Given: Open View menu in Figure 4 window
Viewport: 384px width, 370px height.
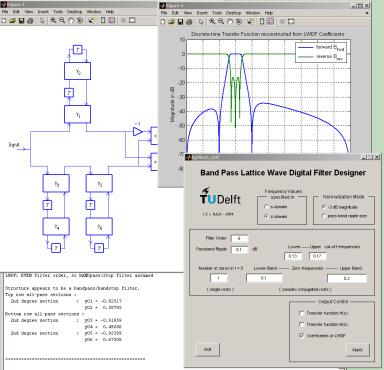Looking at the screenshot, I should tap(188, 13).
